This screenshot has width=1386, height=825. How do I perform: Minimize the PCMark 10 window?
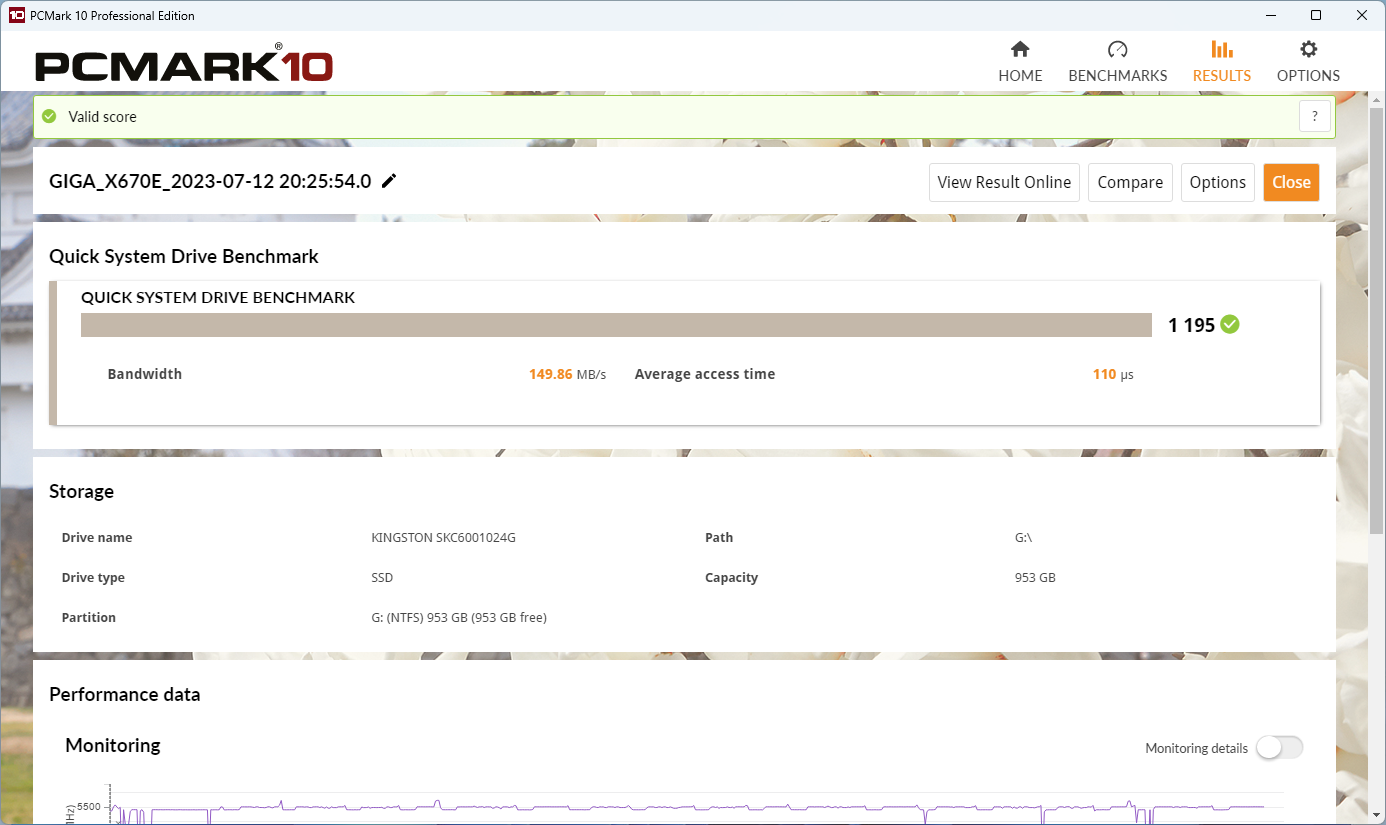click(1271, 15)
